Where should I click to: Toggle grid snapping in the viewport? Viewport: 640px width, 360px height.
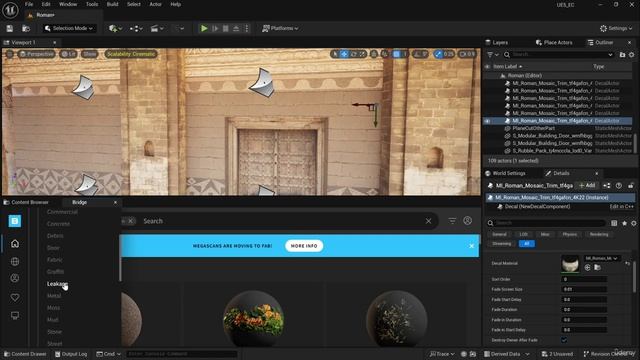(x=397, y=54)
